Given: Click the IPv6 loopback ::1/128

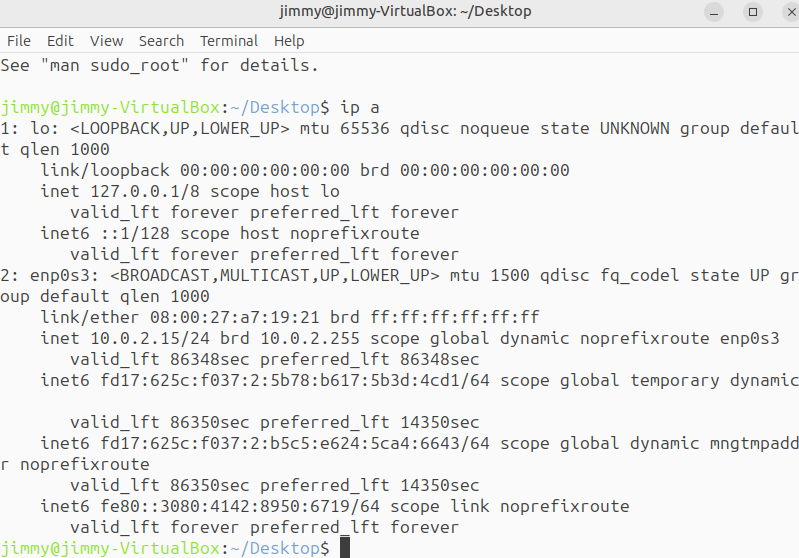Looking at the screenshot, I should tap(135, 233).
